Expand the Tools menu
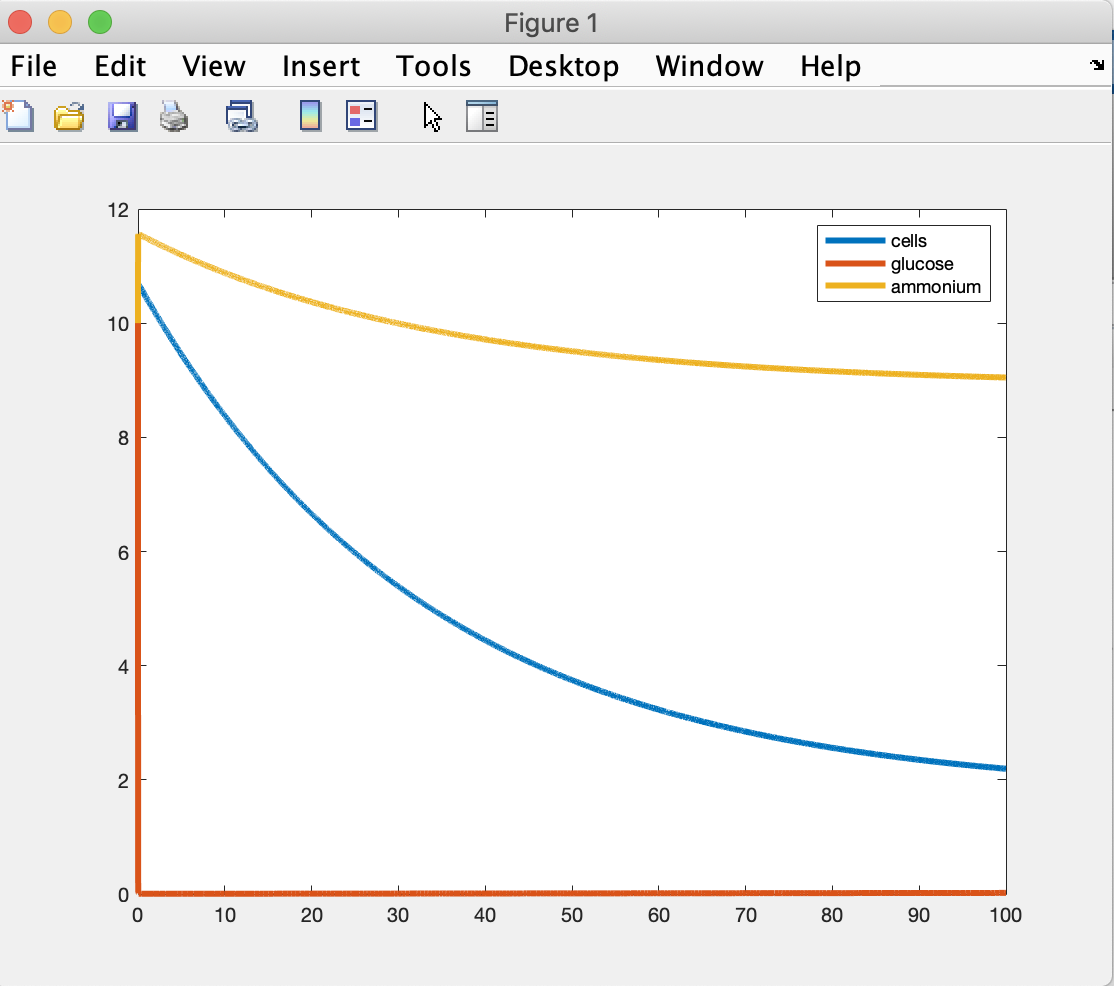The width and height of the screenshot is (1114, 986). click(x=433, y=67)
